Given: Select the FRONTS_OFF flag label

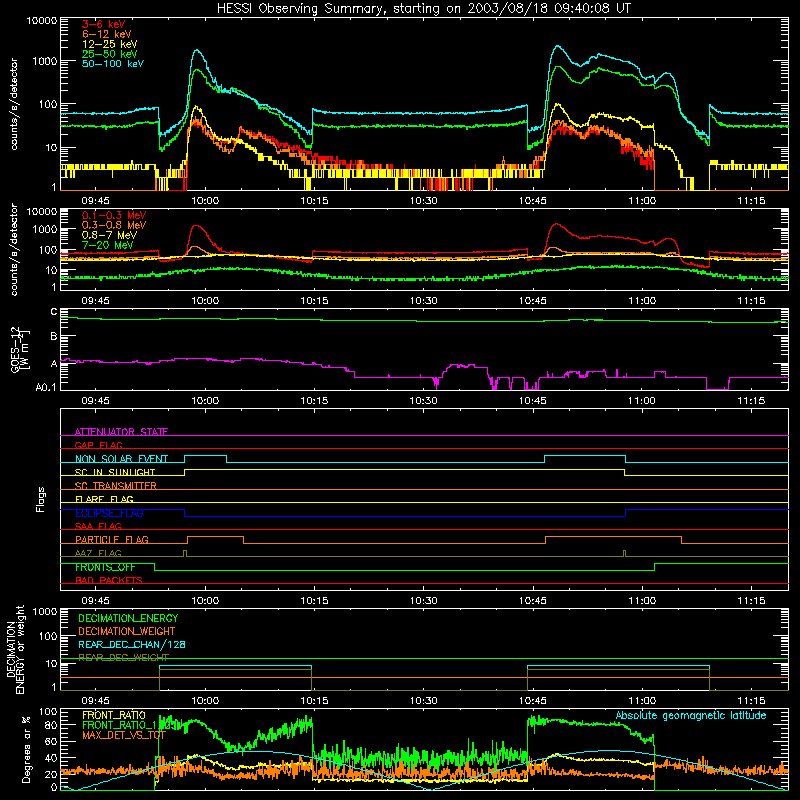Looking at the screenshot, I should [105, 567].
